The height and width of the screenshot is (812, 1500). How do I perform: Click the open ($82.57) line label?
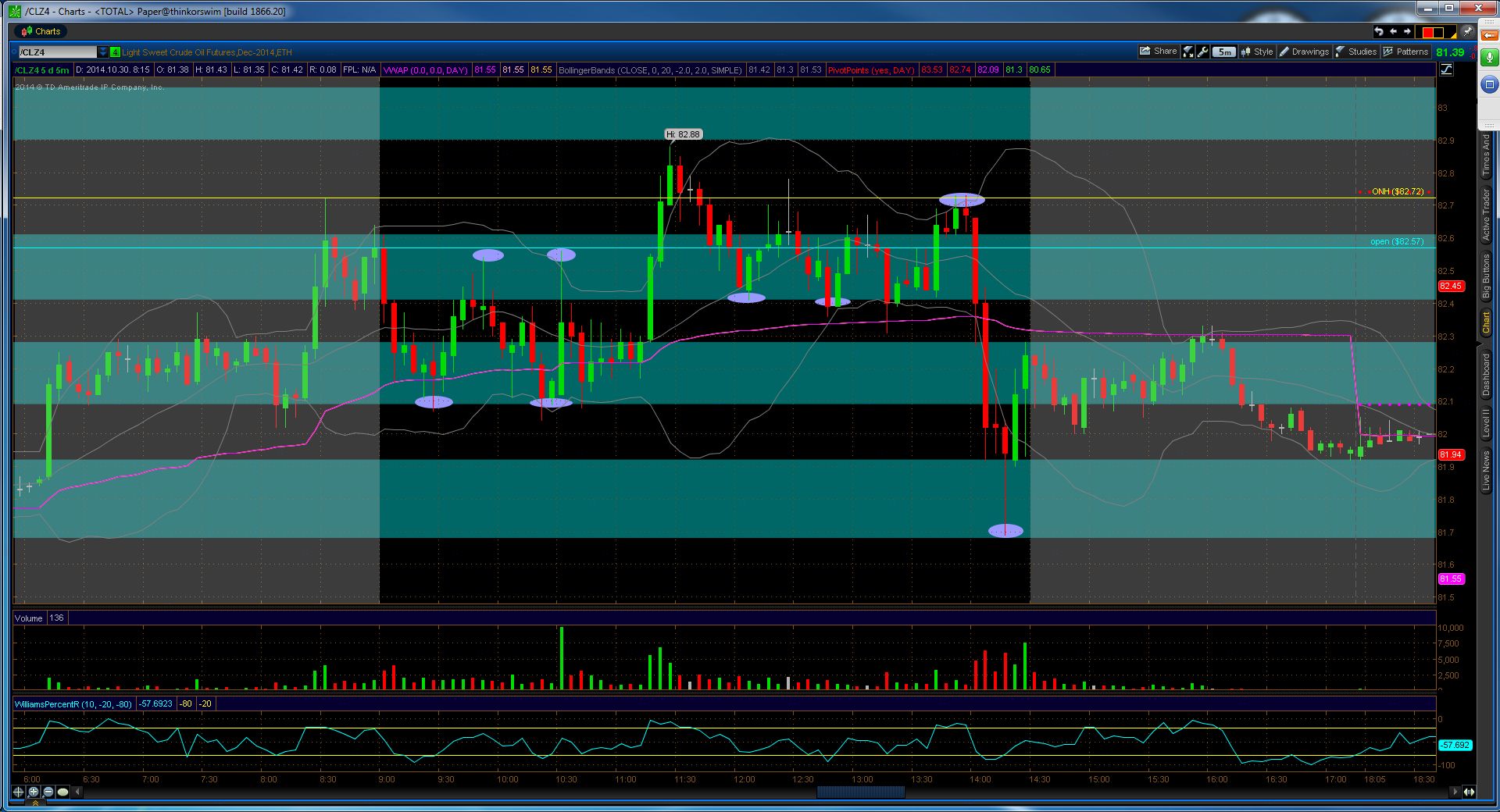tap(1397, 241)
